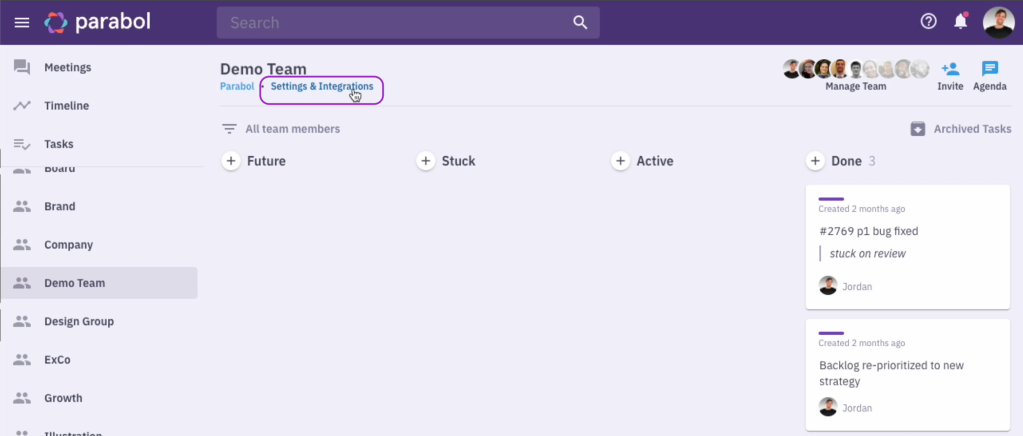
Task: Click the search magnifier icon
Action: (580, 23)
